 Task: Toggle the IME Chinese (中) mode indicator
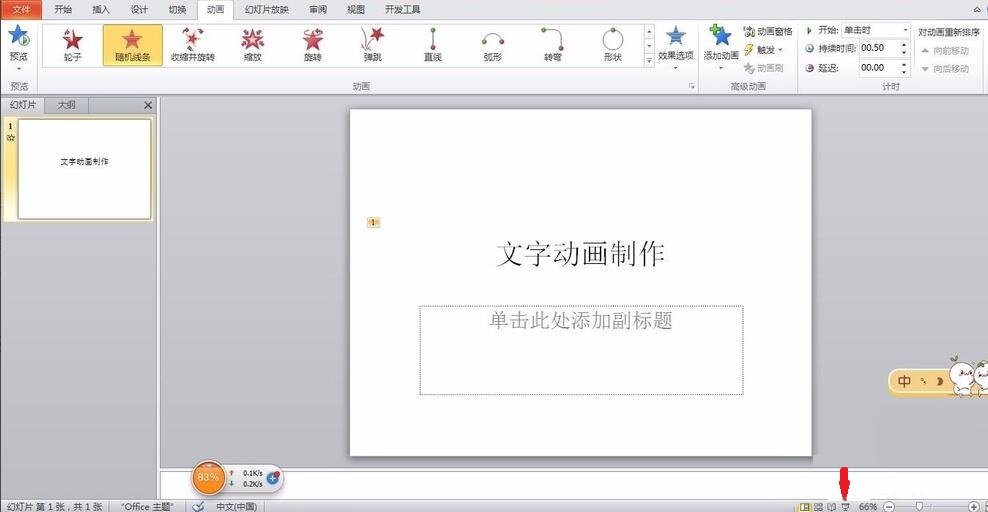click(904, 381)
